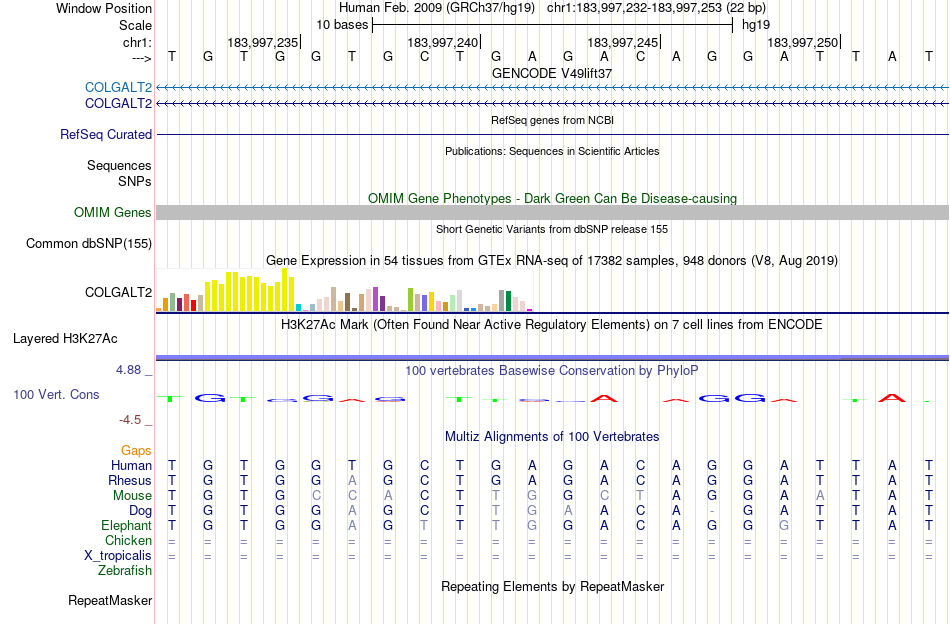Click the Layered H3K27Ac track label

(x=65, y=339)
